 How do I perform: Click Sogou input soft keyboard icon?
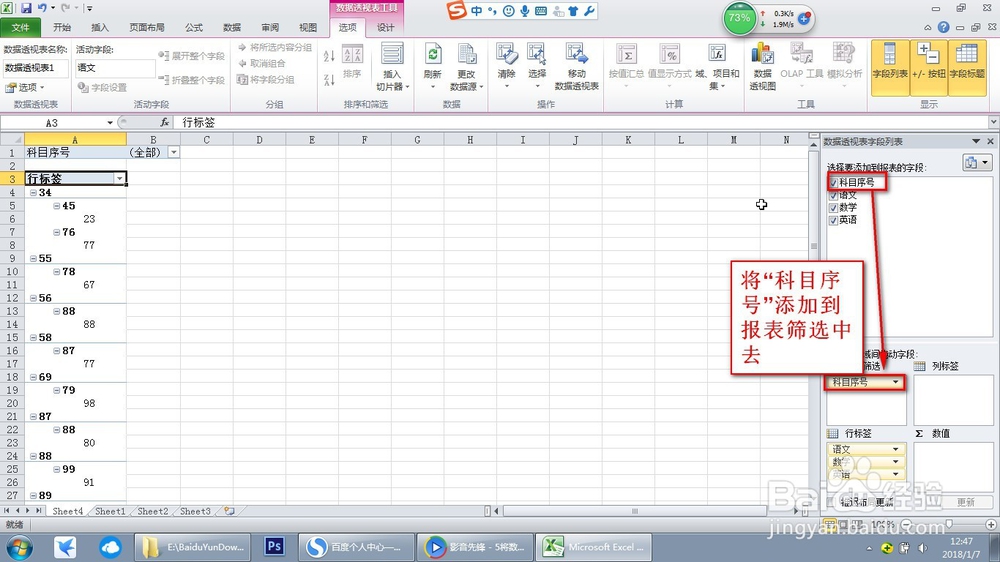(541, 11)
